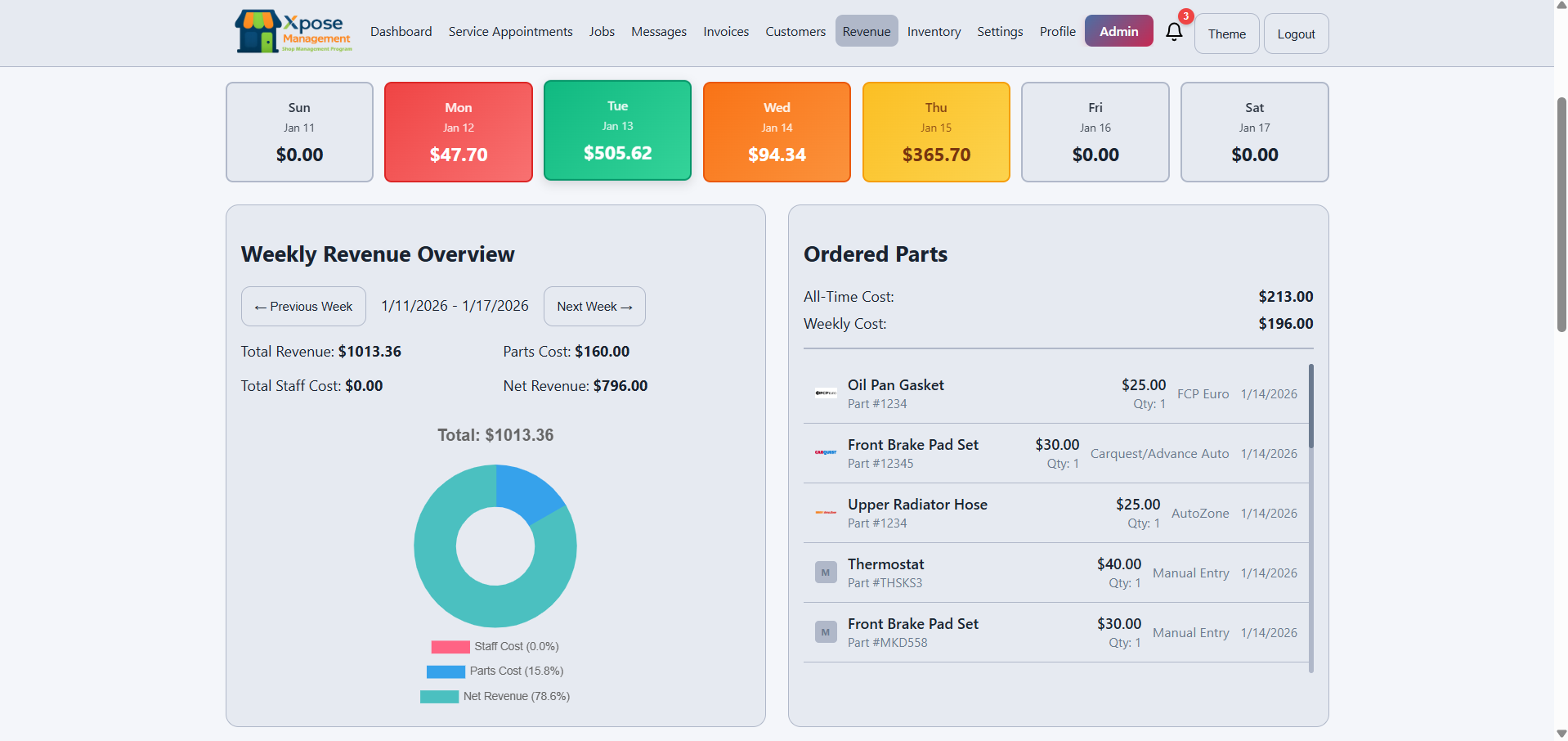Click the Carquest icon beside Front Brake Pad Set
This screenshot has height=741, width=1568.
pos(826,452)
